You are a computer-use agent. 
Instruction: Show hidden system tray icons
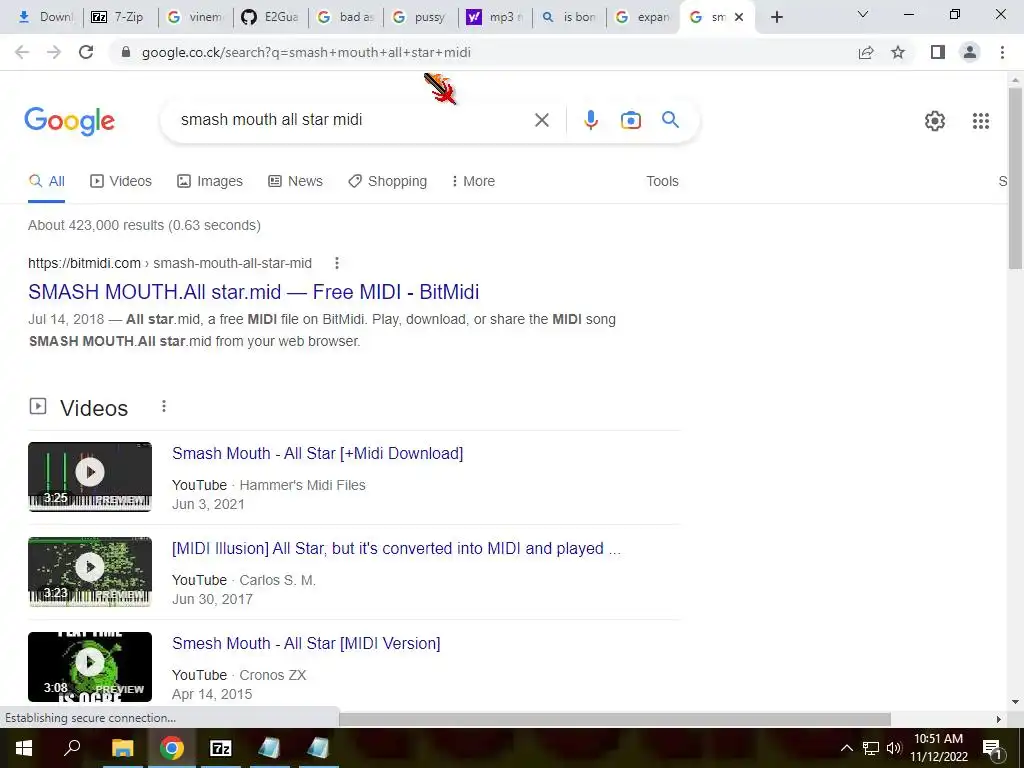[x=846, y=748]
